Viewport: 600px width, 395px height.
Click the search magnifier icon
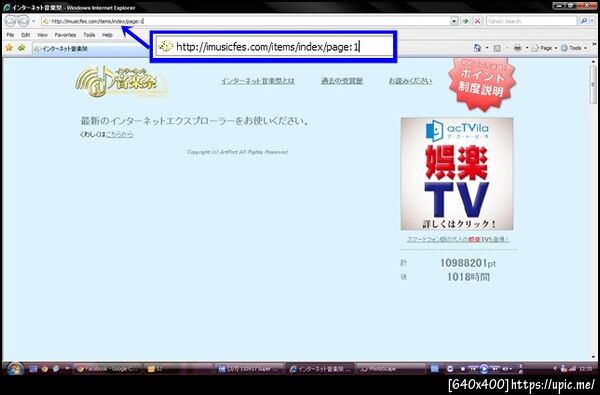584,21
